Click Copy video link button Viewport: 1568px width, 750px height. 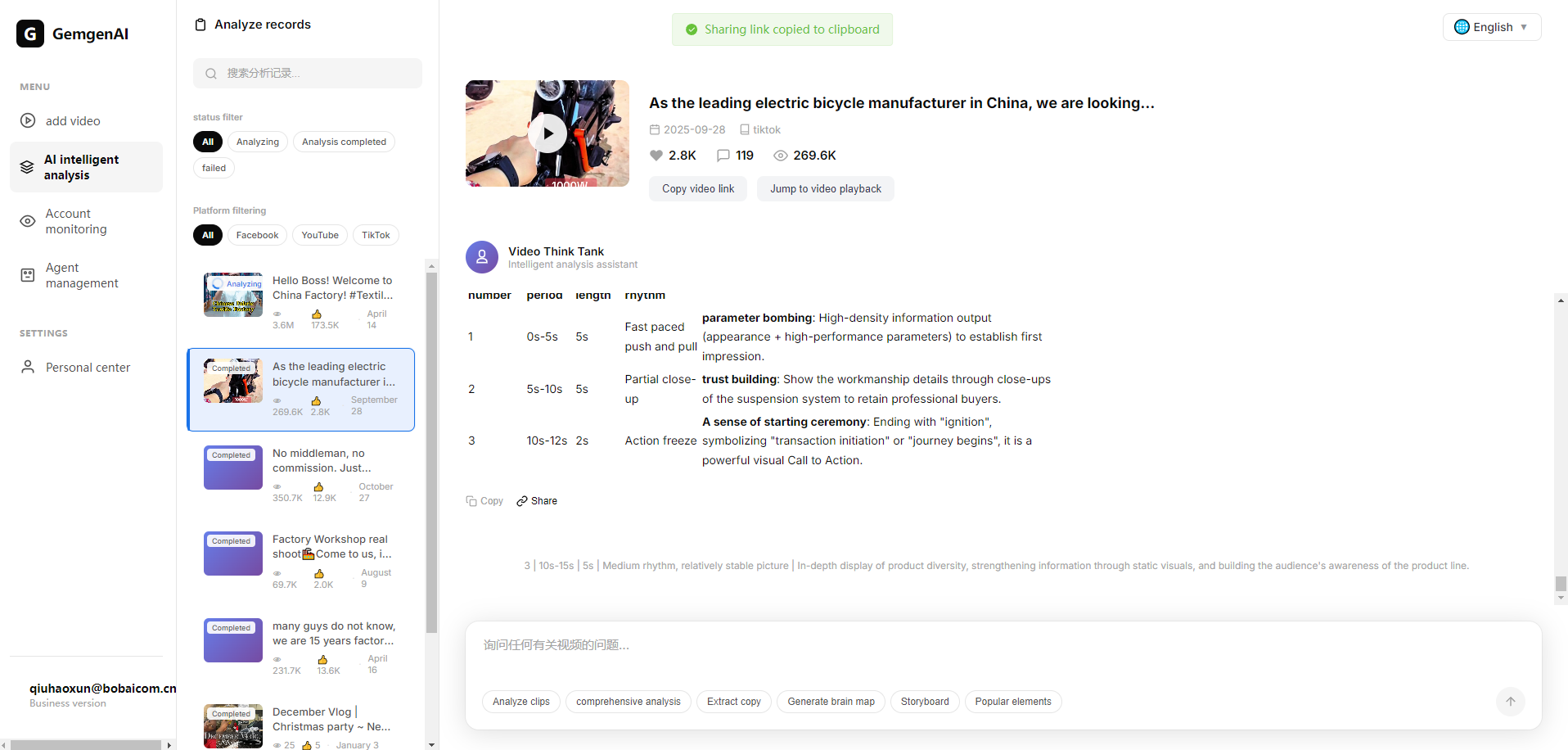[698, 189]
